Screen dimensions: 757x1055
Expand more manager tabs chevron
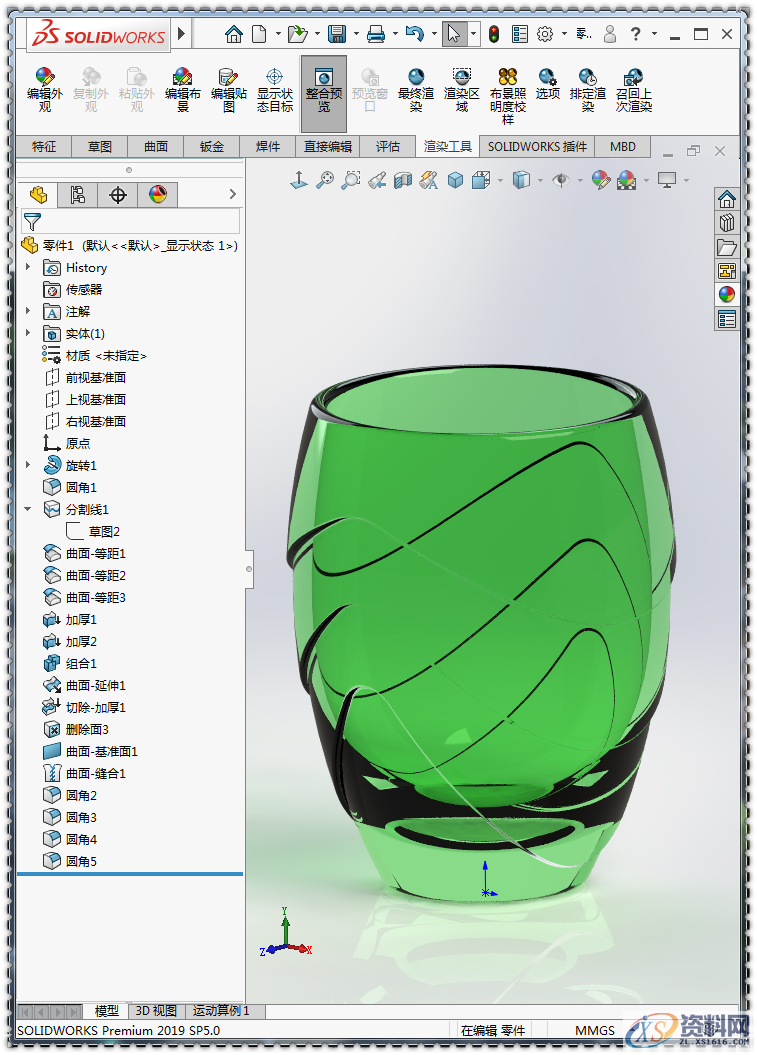[233, 194]
